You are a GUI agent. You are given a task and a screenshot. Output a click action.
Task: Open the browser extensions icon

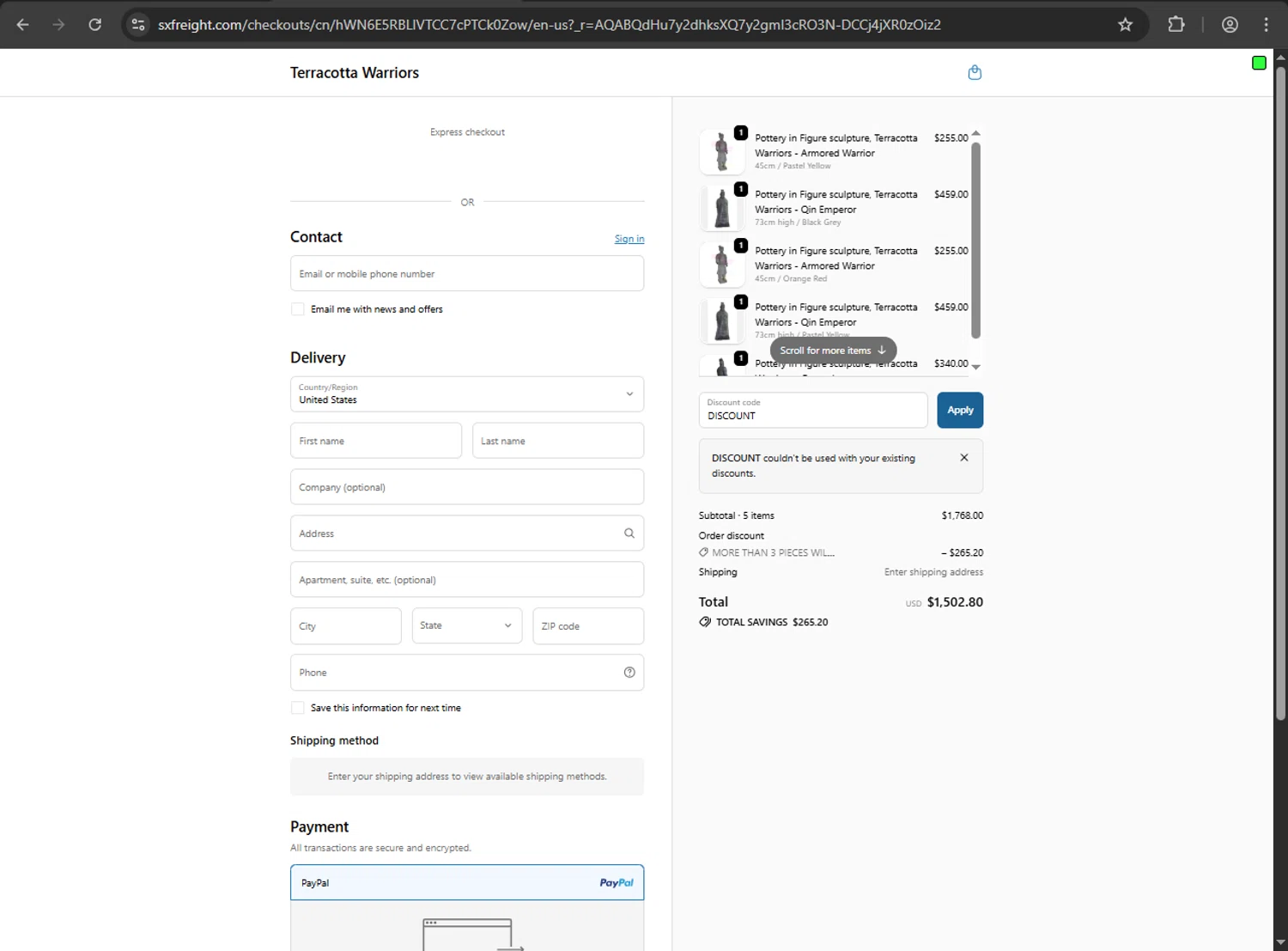pos(1176,25)
